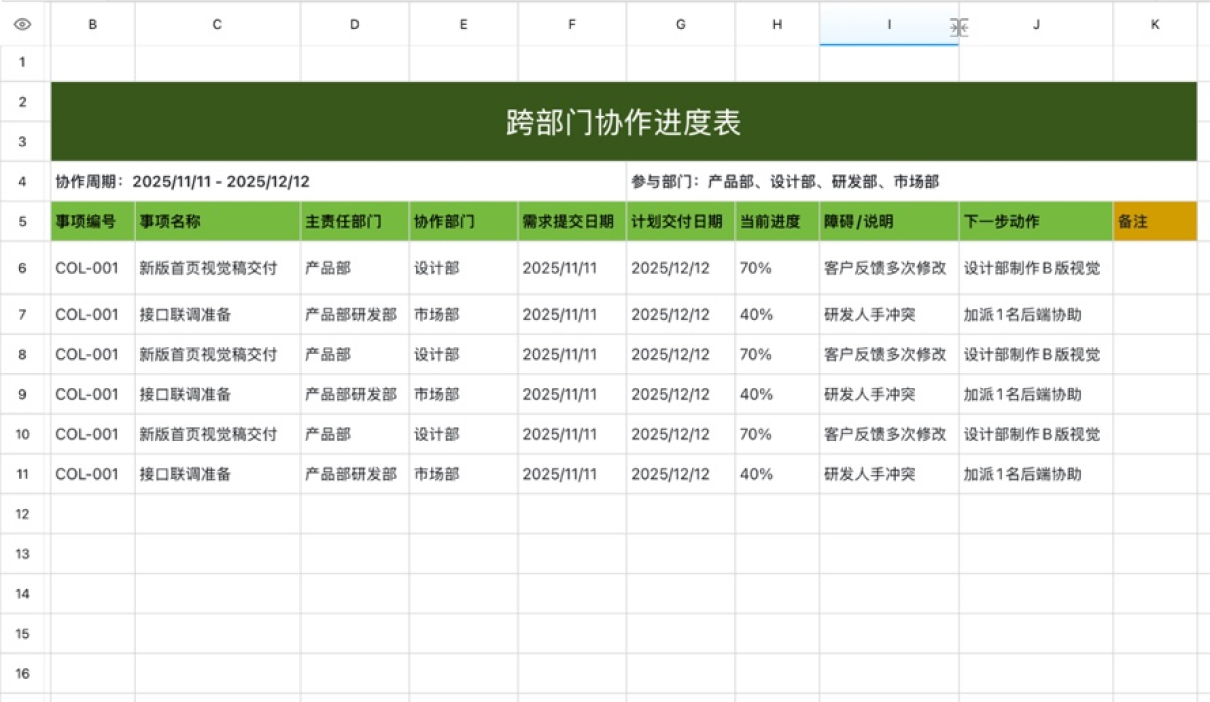Select row 1 header
1210x702 pixels.
click(22, 62)
